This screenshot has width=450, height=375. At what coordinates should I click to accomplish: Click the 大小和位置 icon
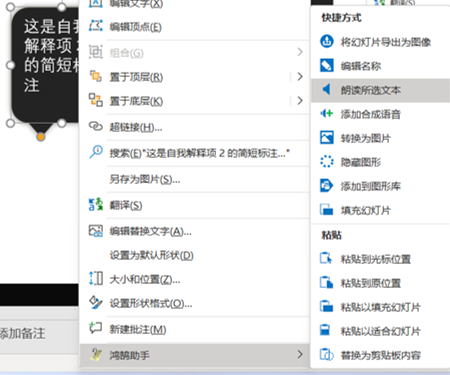point(96,278)
